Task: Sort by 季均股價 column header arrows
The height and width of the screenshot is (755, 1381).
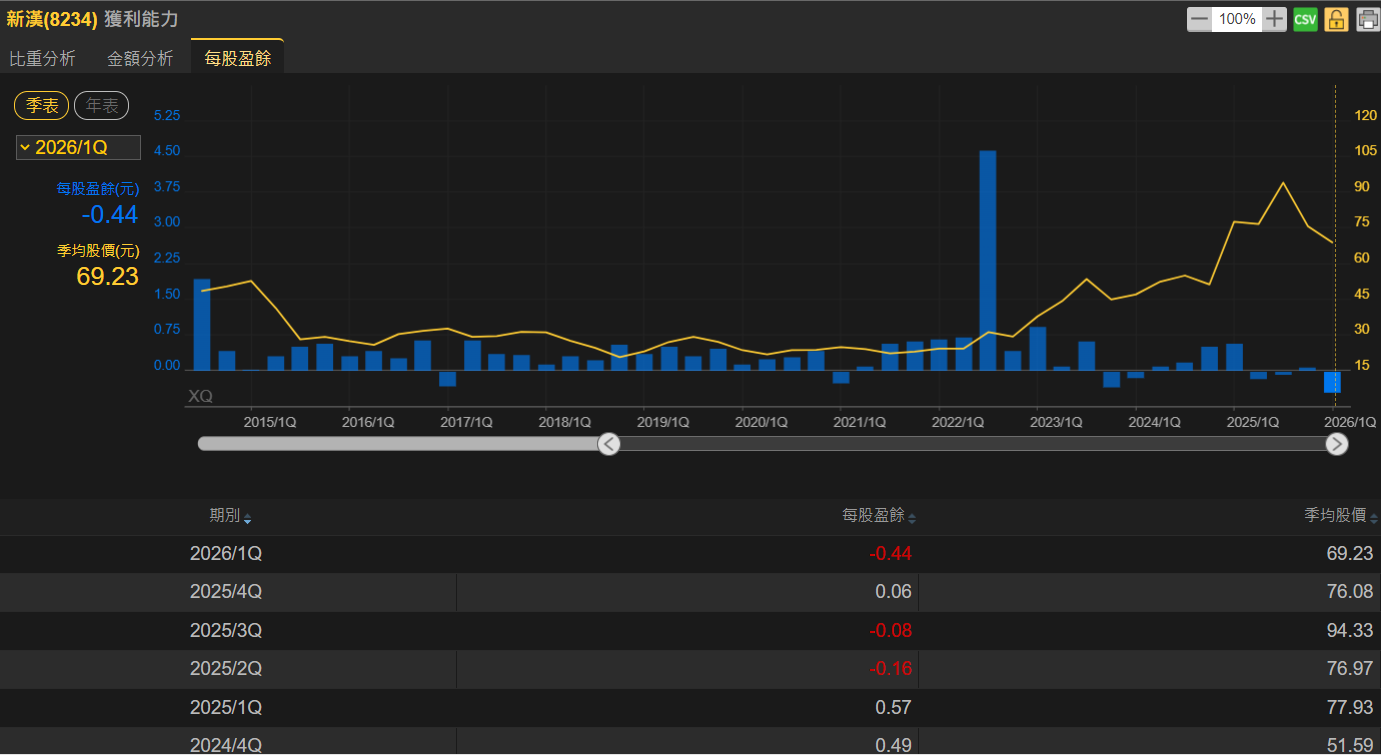Action: pyautogui.click(x=1374, y=518)
